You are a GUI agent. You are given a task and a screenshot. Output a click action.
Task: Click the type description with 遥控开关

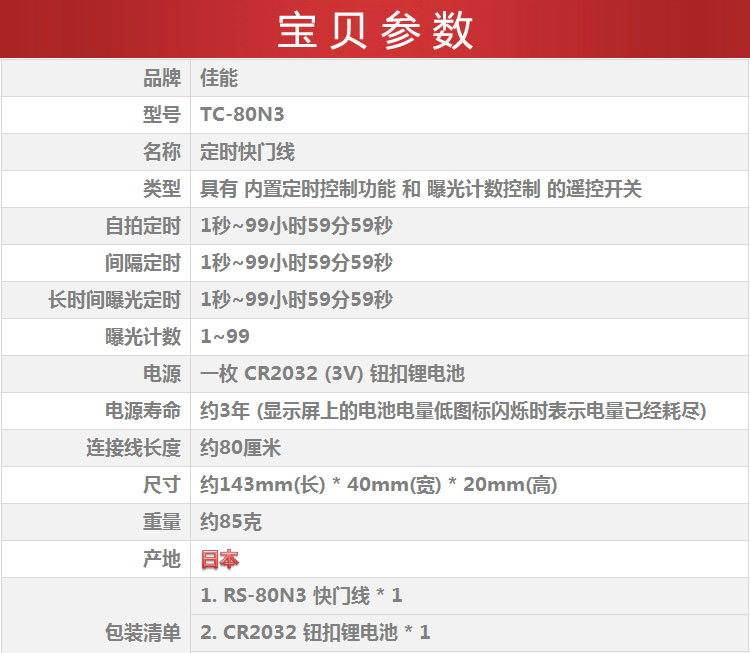[421, 189]
